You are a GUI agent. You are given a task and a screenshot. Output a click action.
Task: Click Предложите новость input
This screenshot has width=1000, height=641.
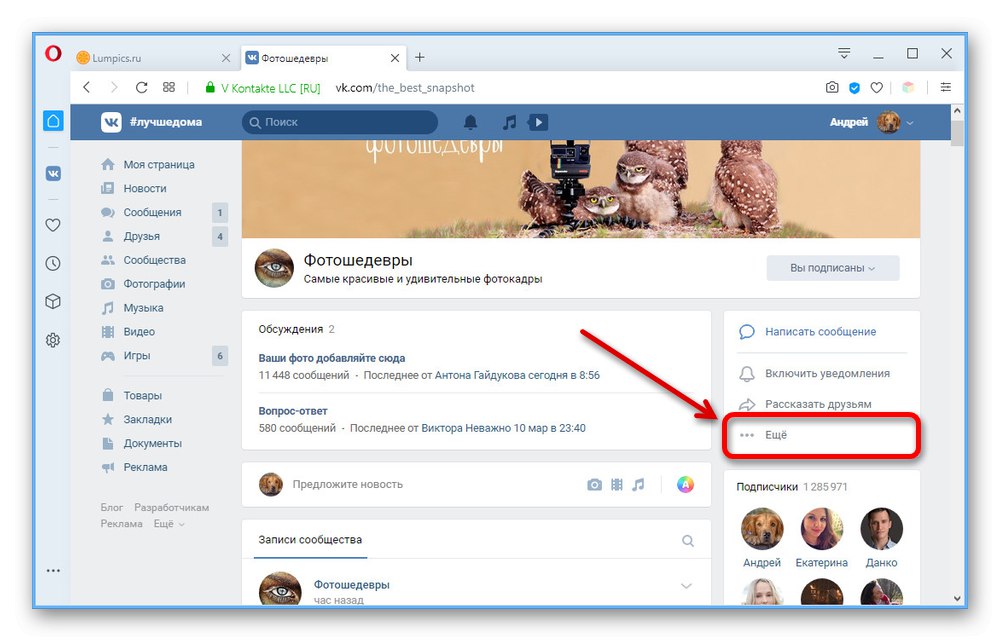(x=348, y=485)
